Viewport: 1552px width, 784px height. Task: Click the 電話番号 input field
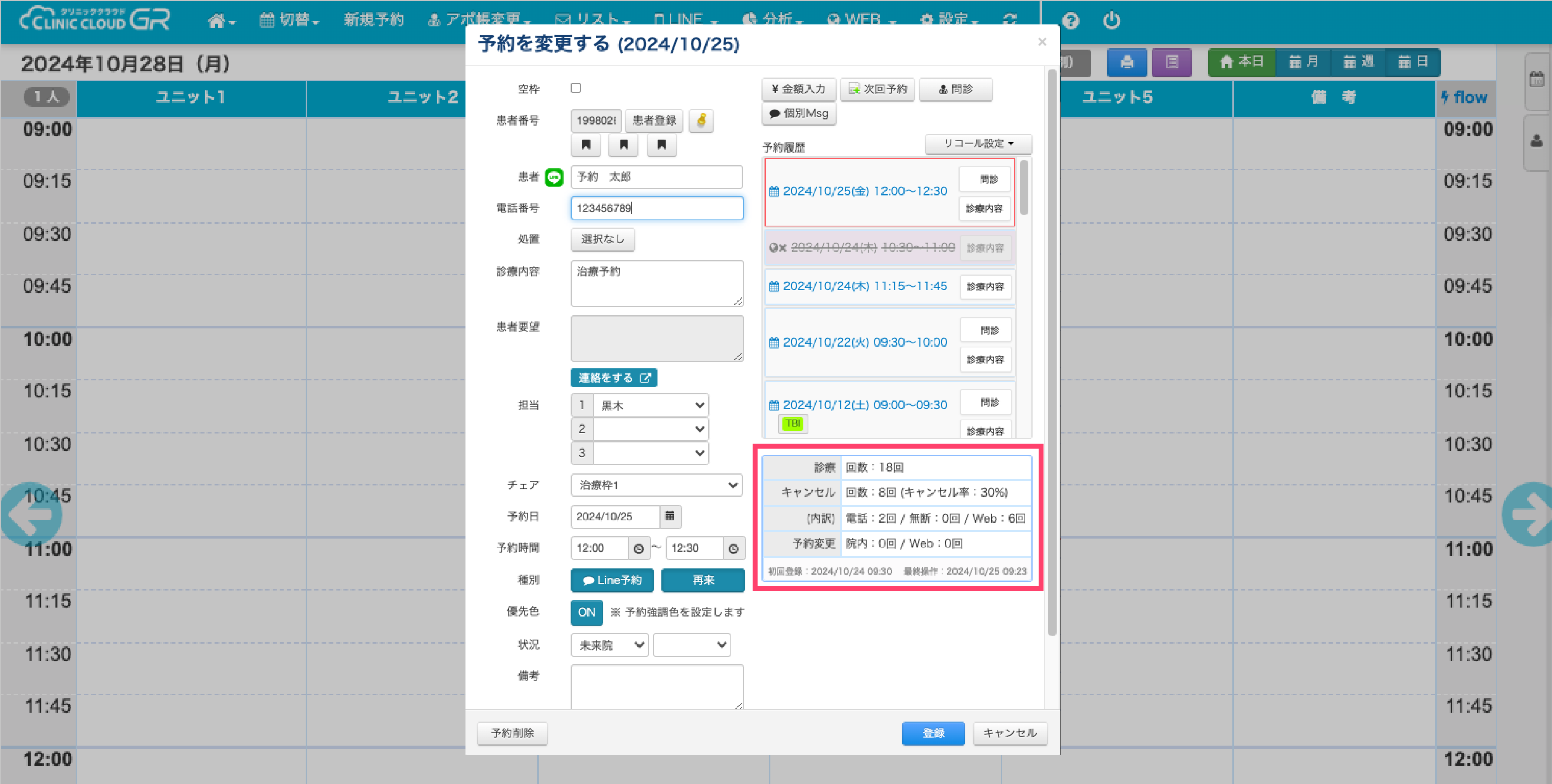click(x=656, y=208)
